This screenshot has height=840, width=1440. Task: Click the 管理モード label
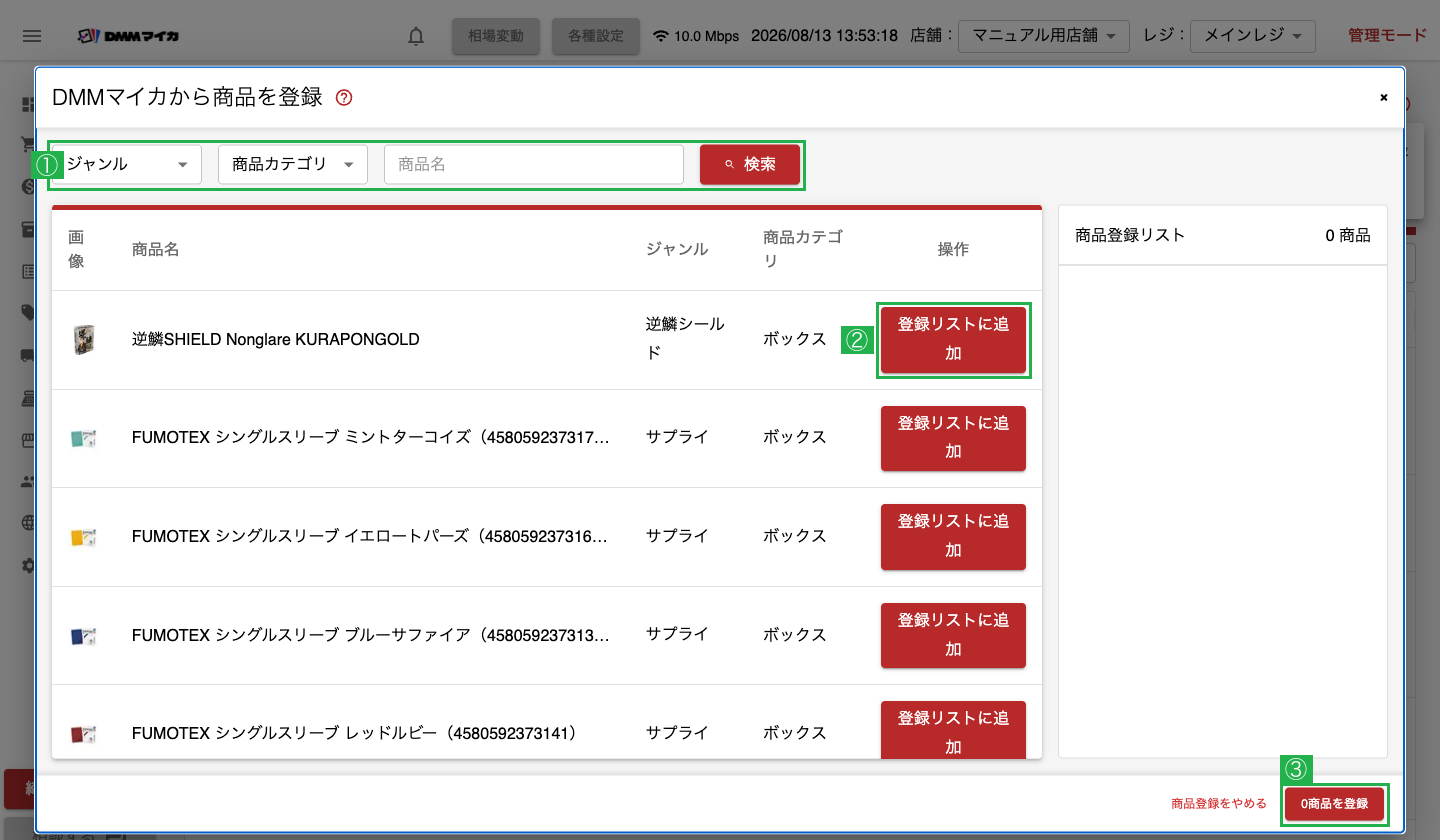click(x=1387, y=36)
